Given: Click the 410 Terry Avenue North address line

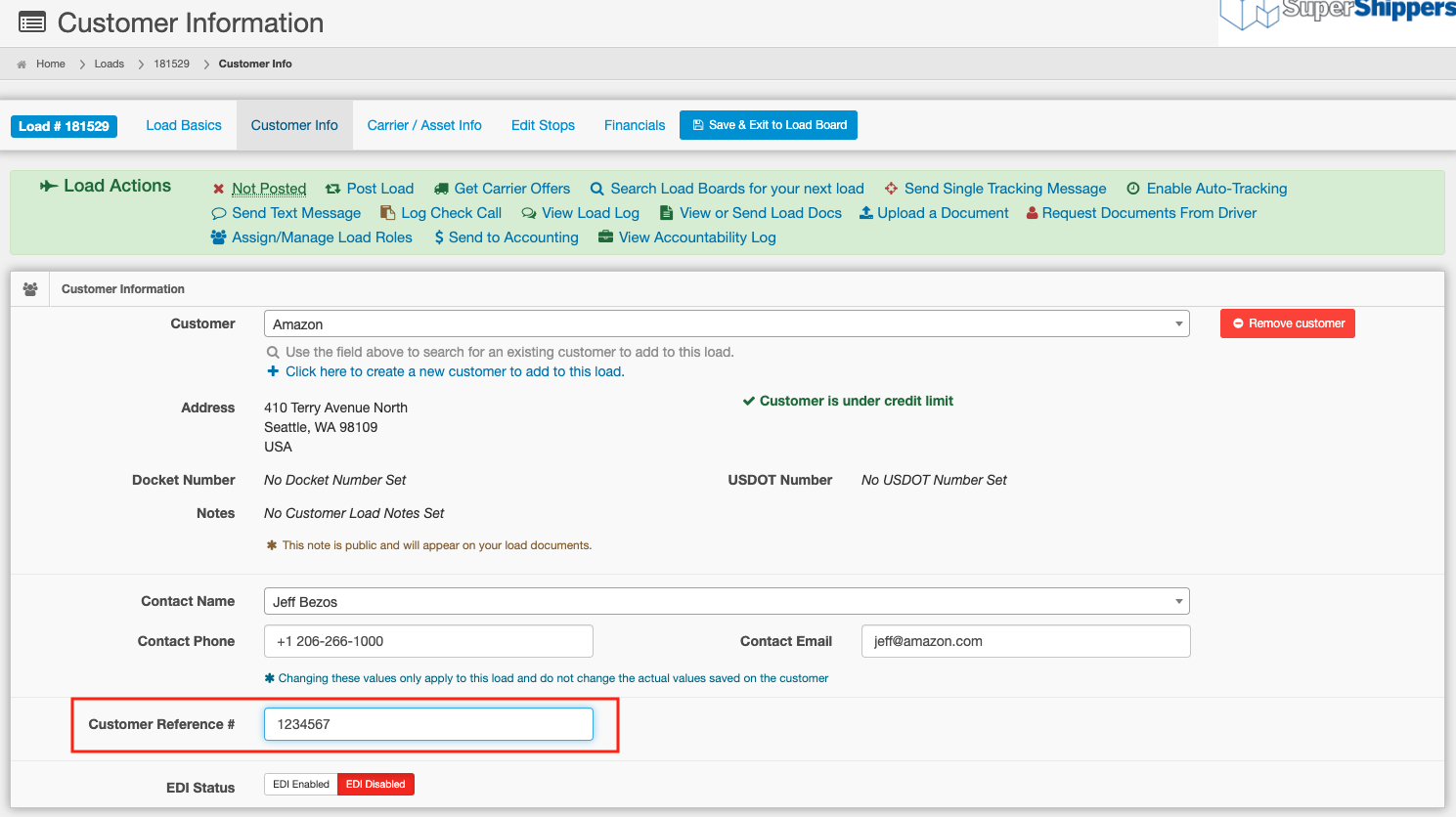Looking at the screenshot, I should pos(336,408).
